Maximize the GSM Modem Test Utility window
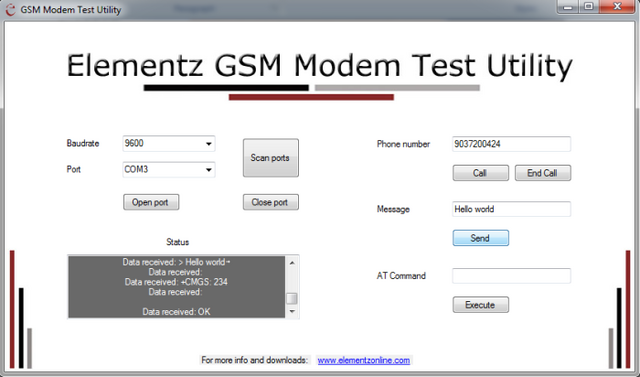640x377 pixels. coord(589,7)
